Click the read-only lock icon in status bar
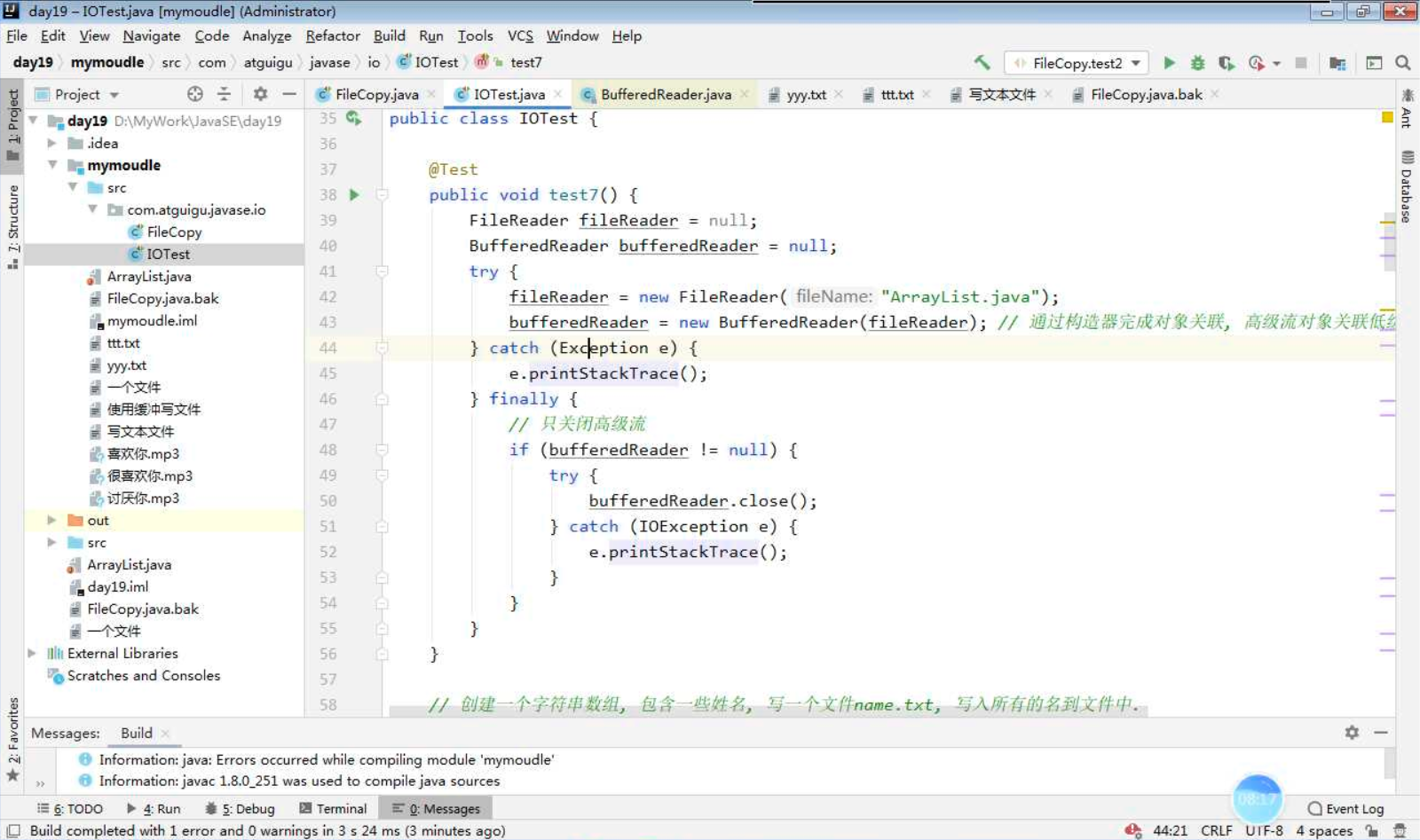 (1372, 831)
